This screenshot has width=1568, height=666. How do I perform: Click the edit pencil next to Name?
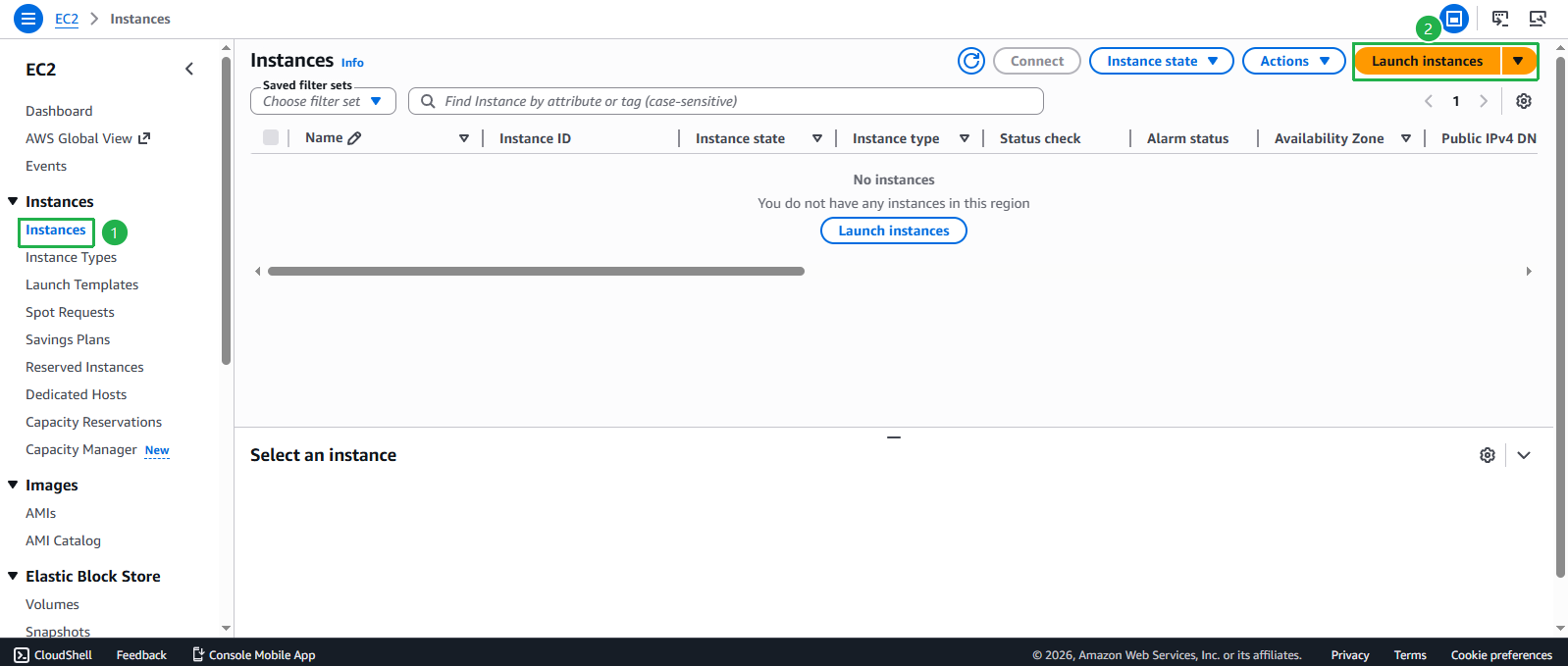355,138
